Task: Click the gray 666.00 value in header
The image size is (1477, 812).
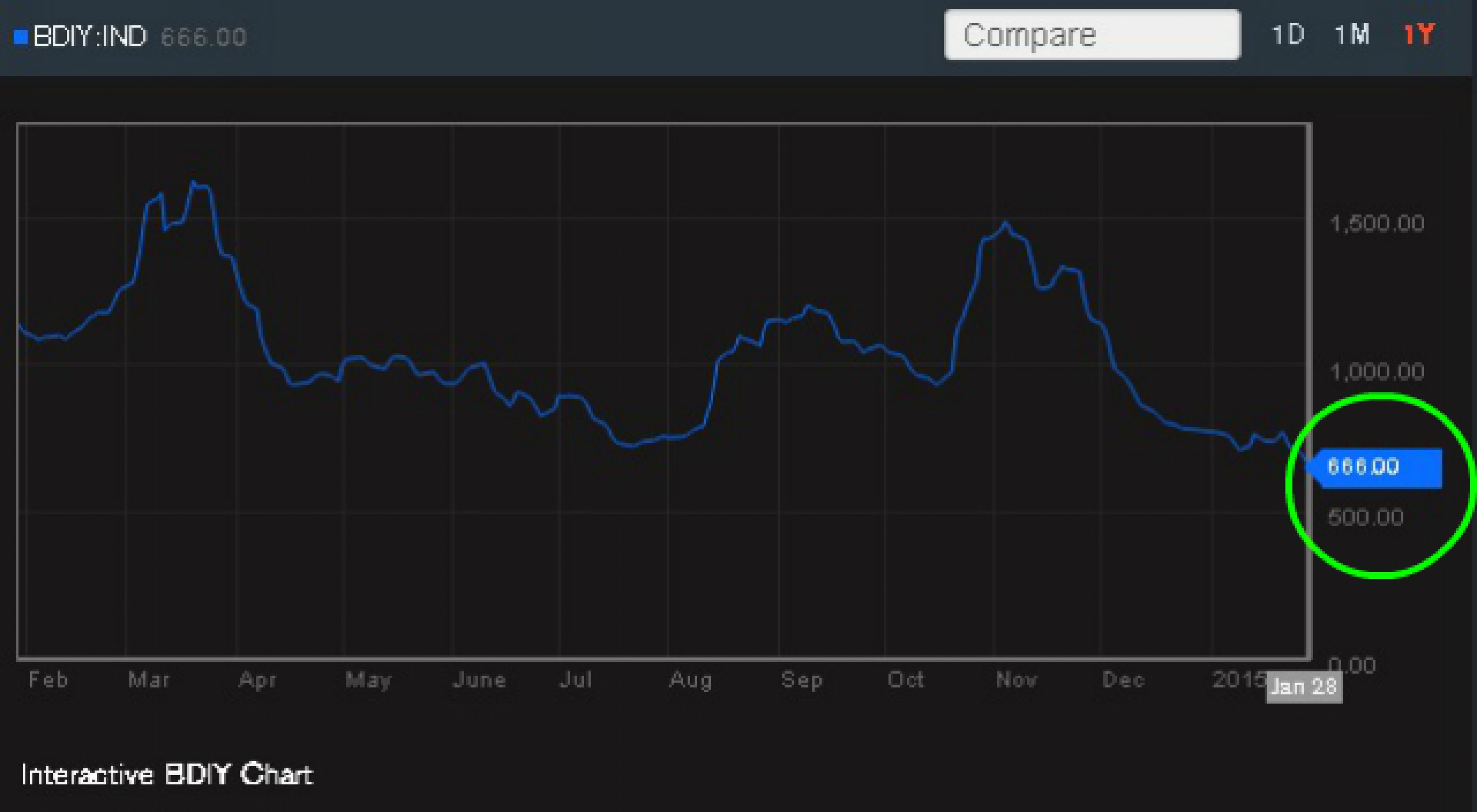Action: [x=203, y=38]
